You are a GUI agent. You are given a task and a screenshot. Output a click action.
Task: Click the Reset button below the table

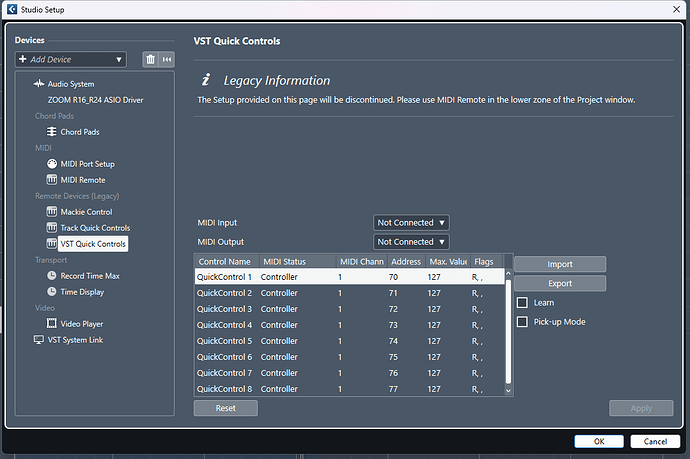coord(226,408)
